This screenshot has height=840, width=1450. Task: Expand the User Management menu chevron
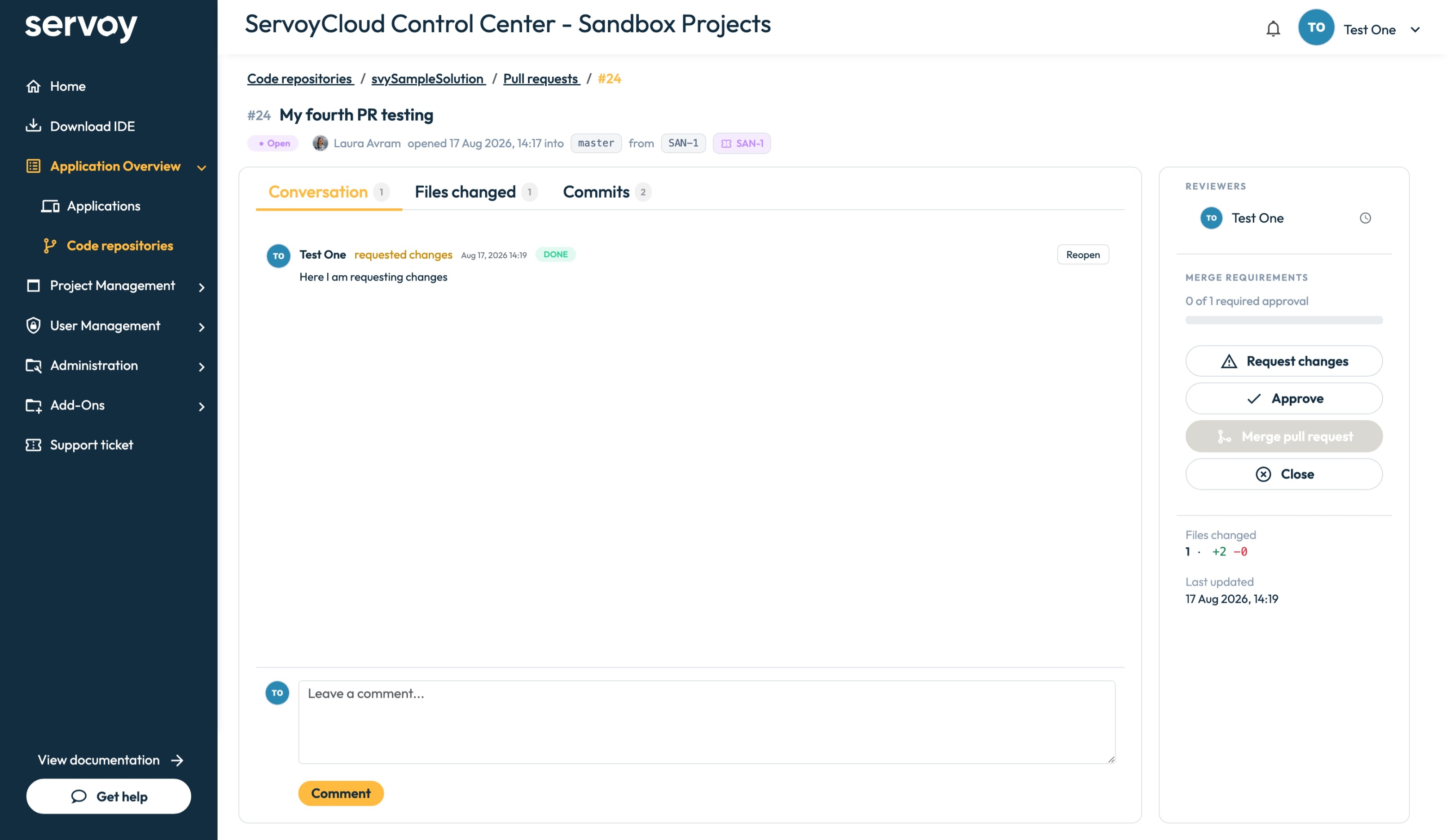(x=202, y=327)
